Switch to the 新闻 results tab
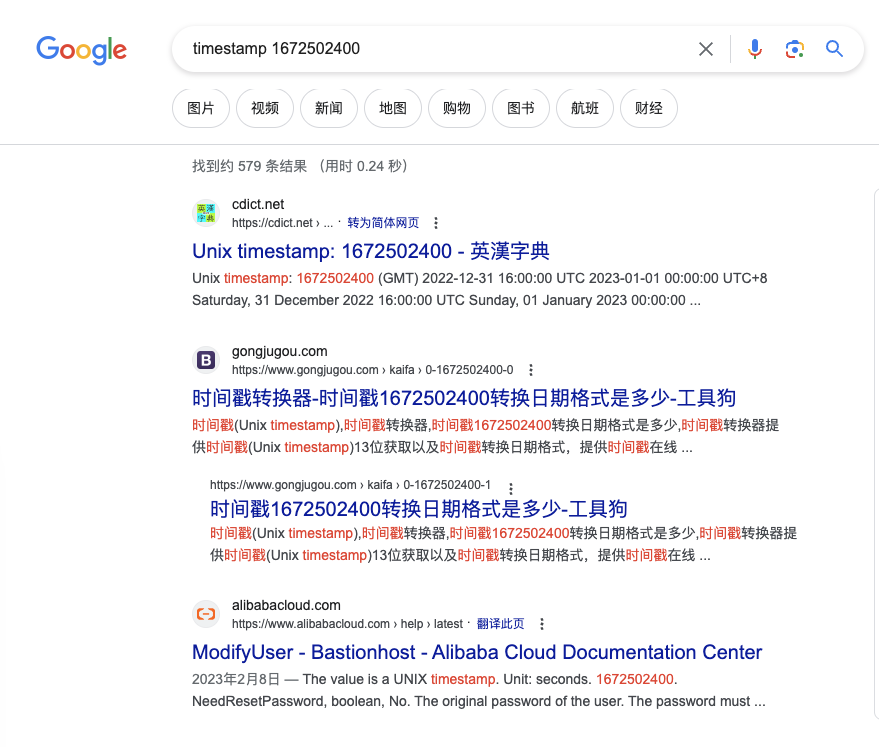 (x=328, y=108)
